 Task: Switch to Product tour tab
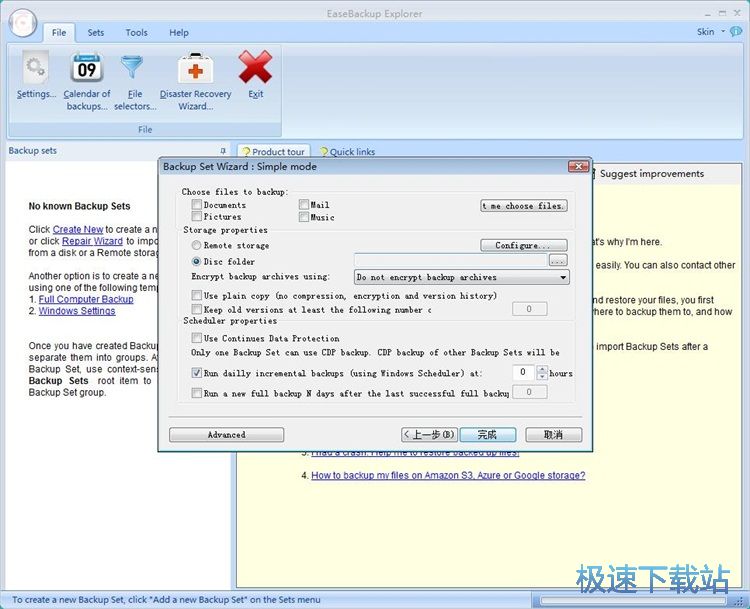274,151
